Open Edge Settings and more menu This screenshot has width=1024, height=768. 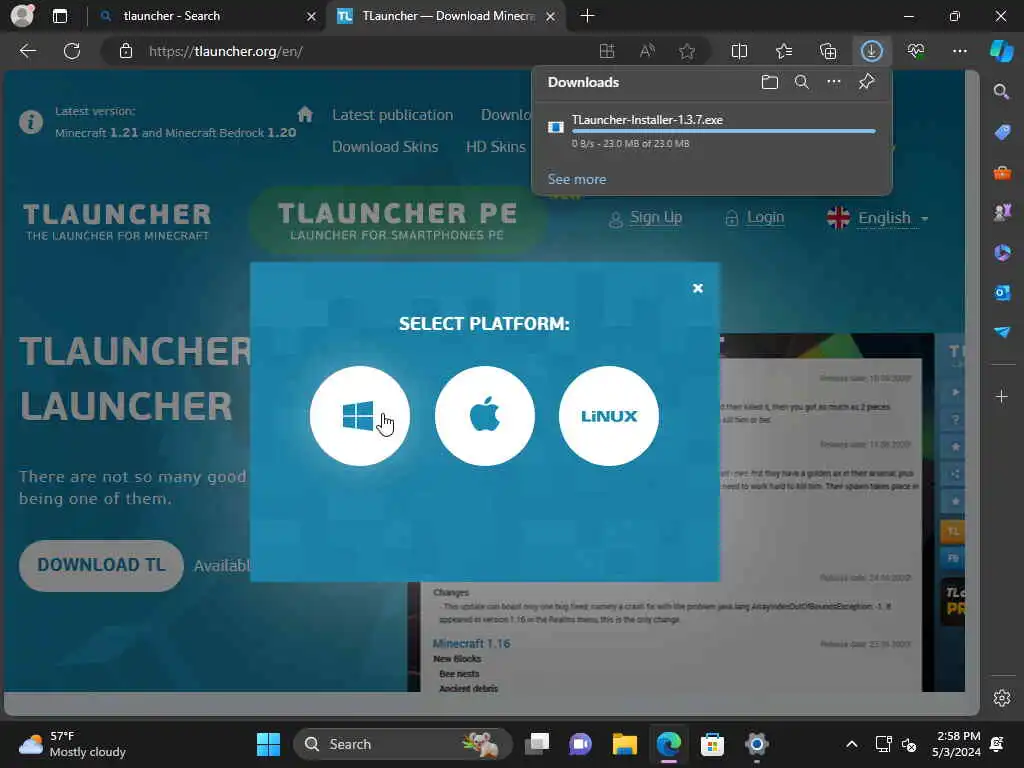pyautogui.click(x=959, y=51)
